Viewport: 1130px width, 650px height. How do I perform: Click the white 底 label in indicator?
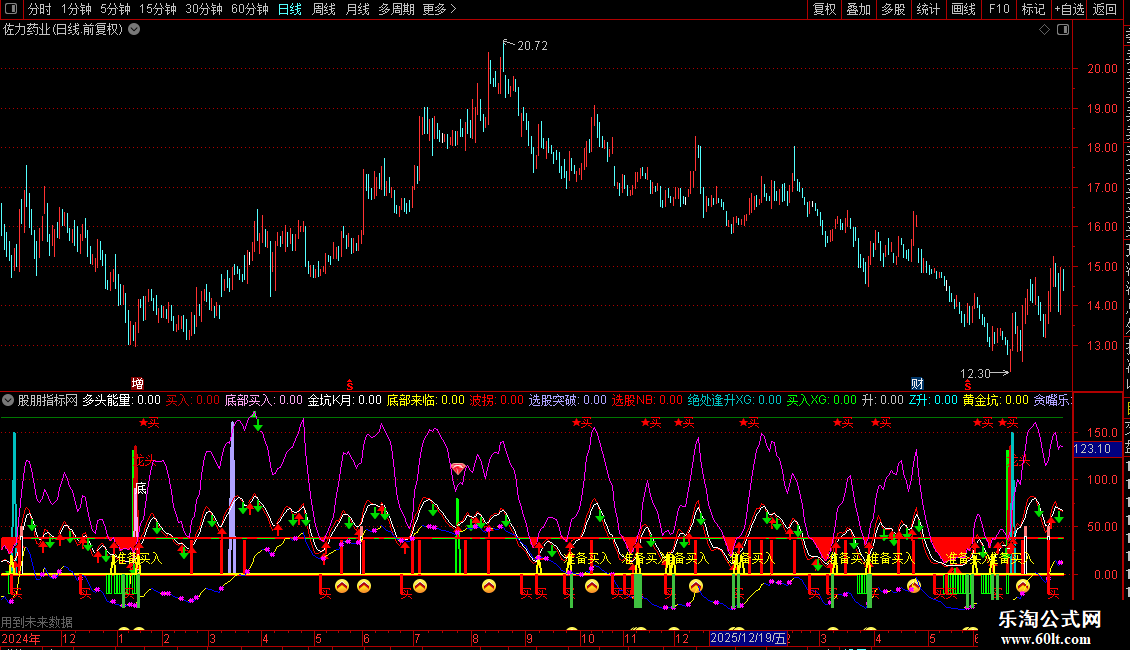141,489
